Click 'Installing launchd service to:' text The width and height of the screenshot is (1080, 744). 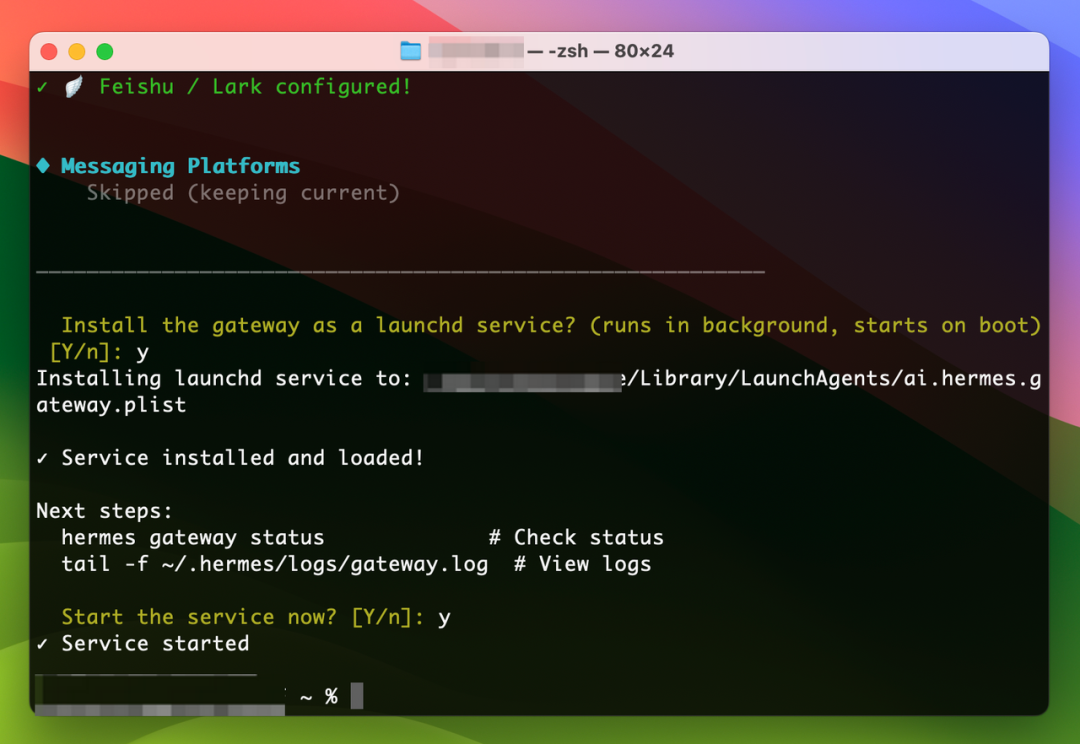[x=224, y=378]
